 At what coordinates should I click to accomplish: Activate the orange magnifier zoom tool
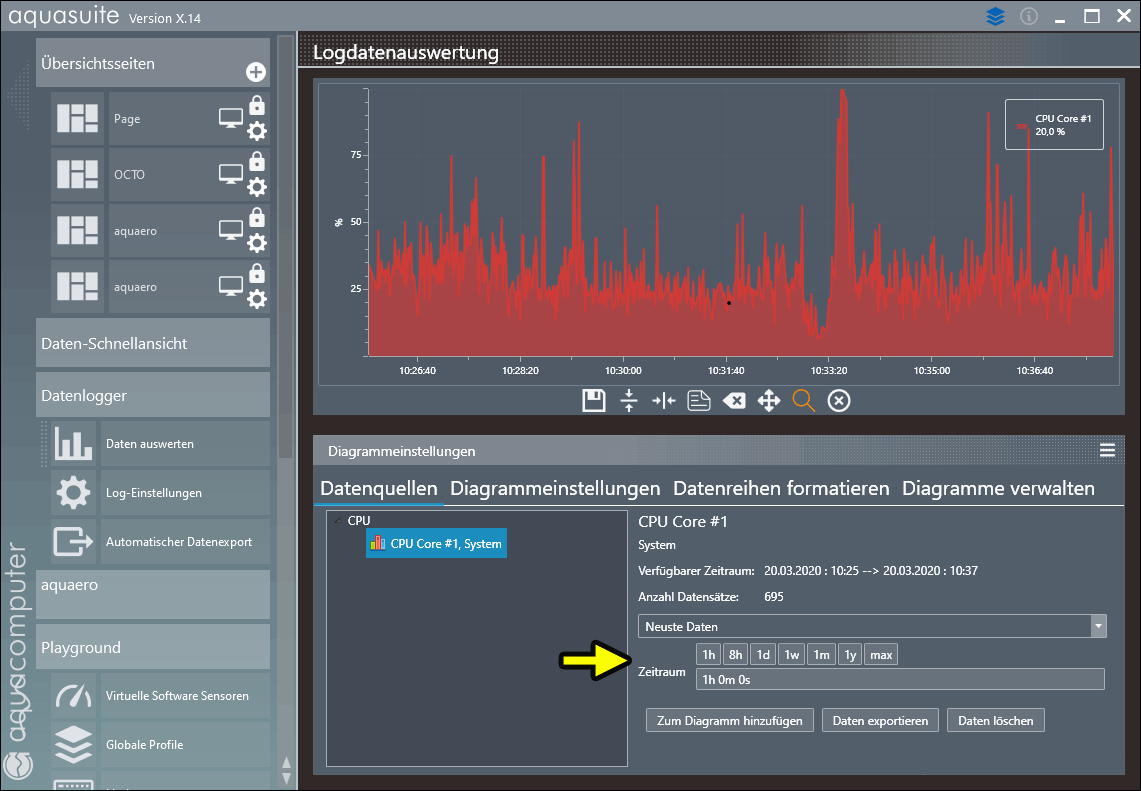[803, 401]
